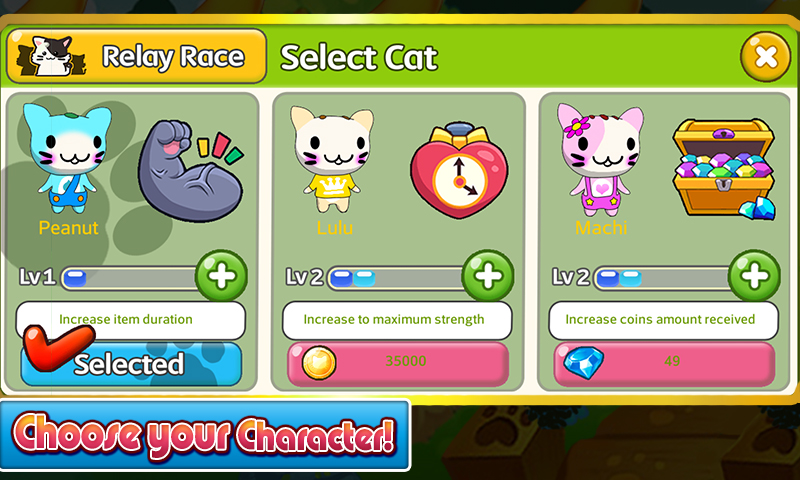800x480 pixels.
Task: Buy Machi for 49 gems
Action: pyautogui.click(x=664, y=363)
